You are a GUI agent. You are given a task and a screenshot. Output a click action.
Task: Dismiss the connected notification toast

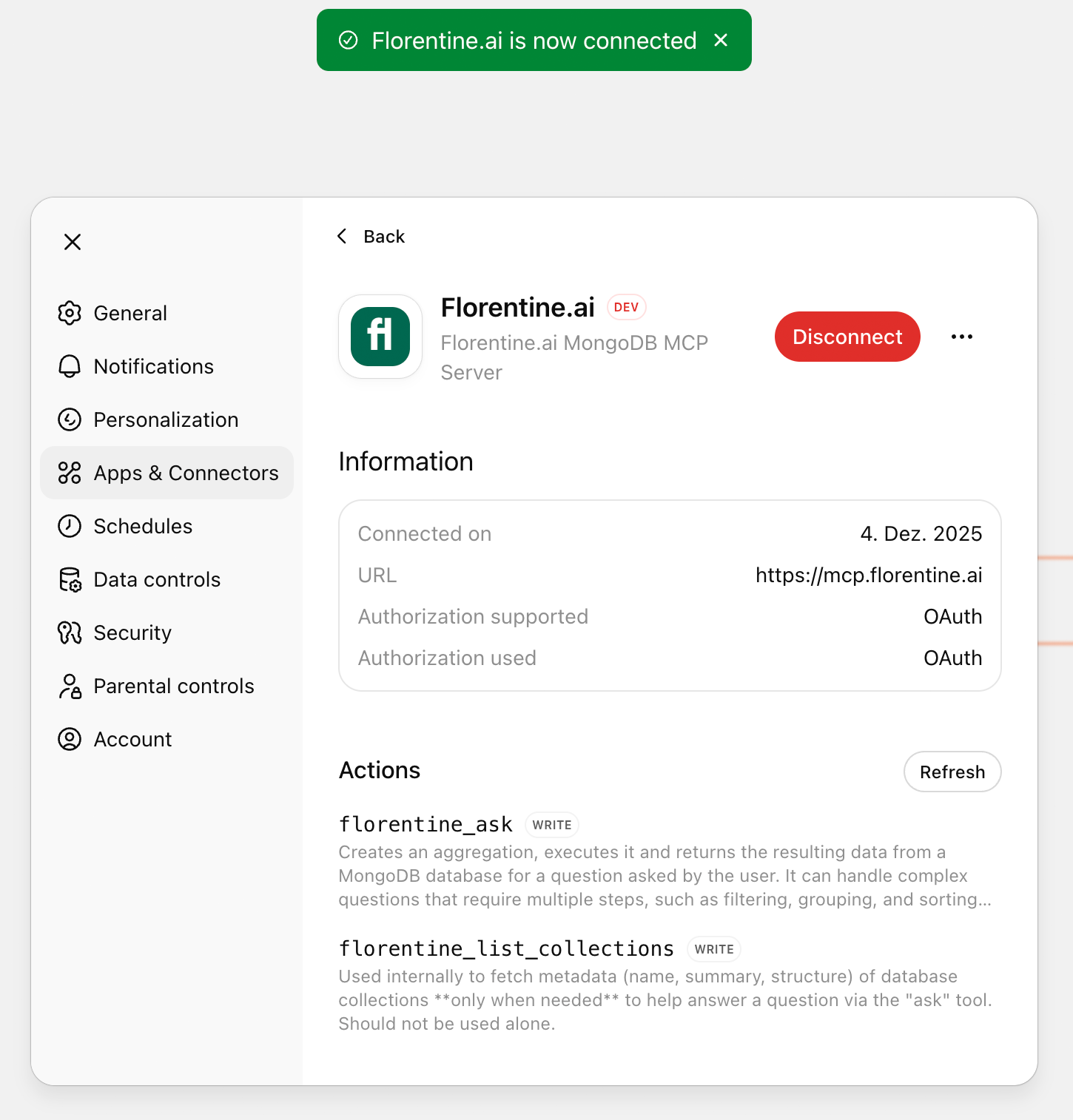pos(721,40)
